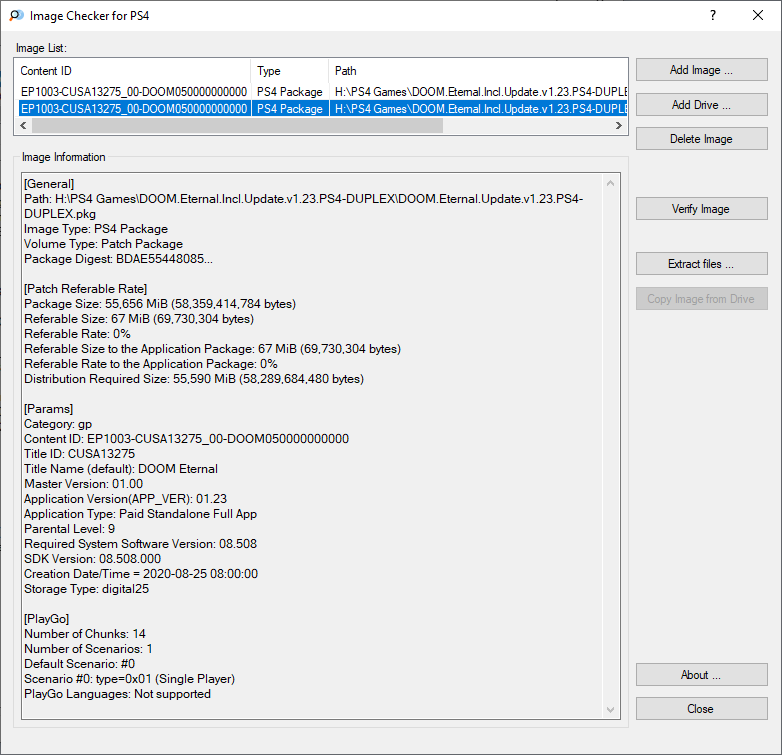The width and height of the screenshot is (782, 755).
Task: Click the Delete Image button
Action: (x=701, y=139)
